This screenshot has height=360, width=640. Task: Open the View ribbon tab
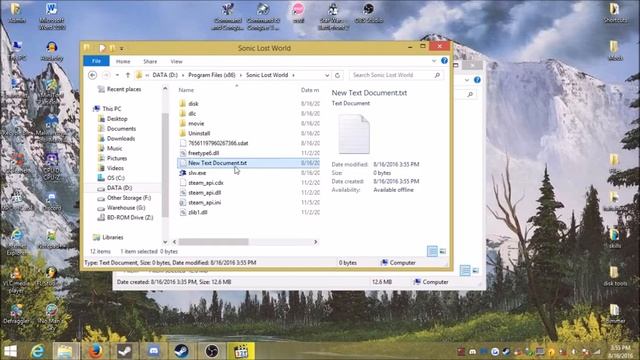point(176,61)
